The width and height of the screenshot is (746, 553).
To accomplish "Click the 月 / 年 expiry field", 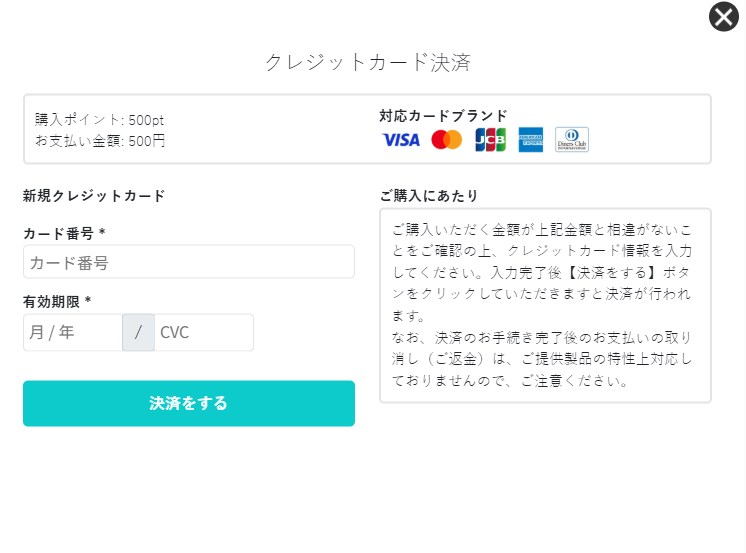I will point(72,332).
